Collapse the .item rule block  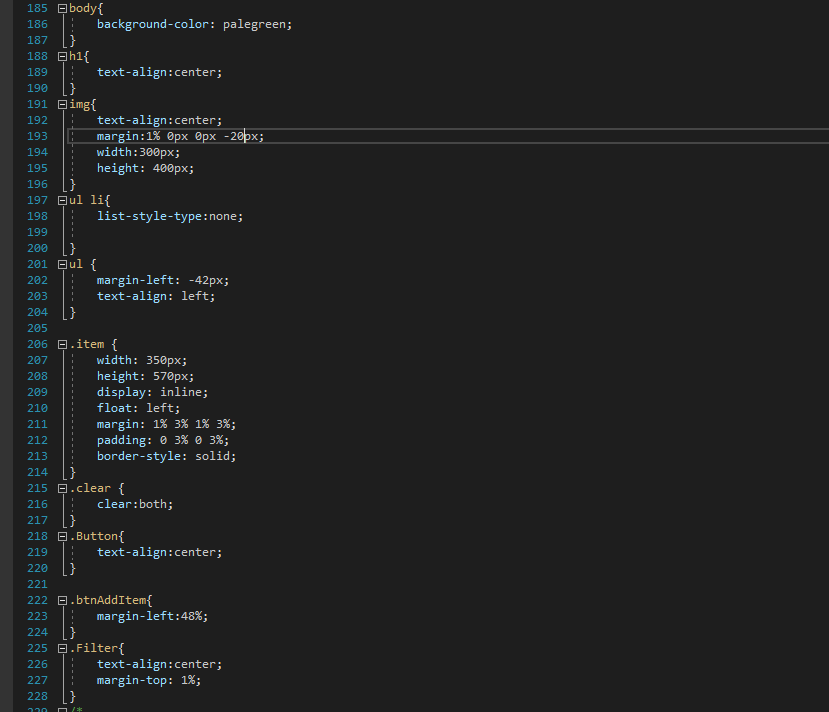click(62, 345)
